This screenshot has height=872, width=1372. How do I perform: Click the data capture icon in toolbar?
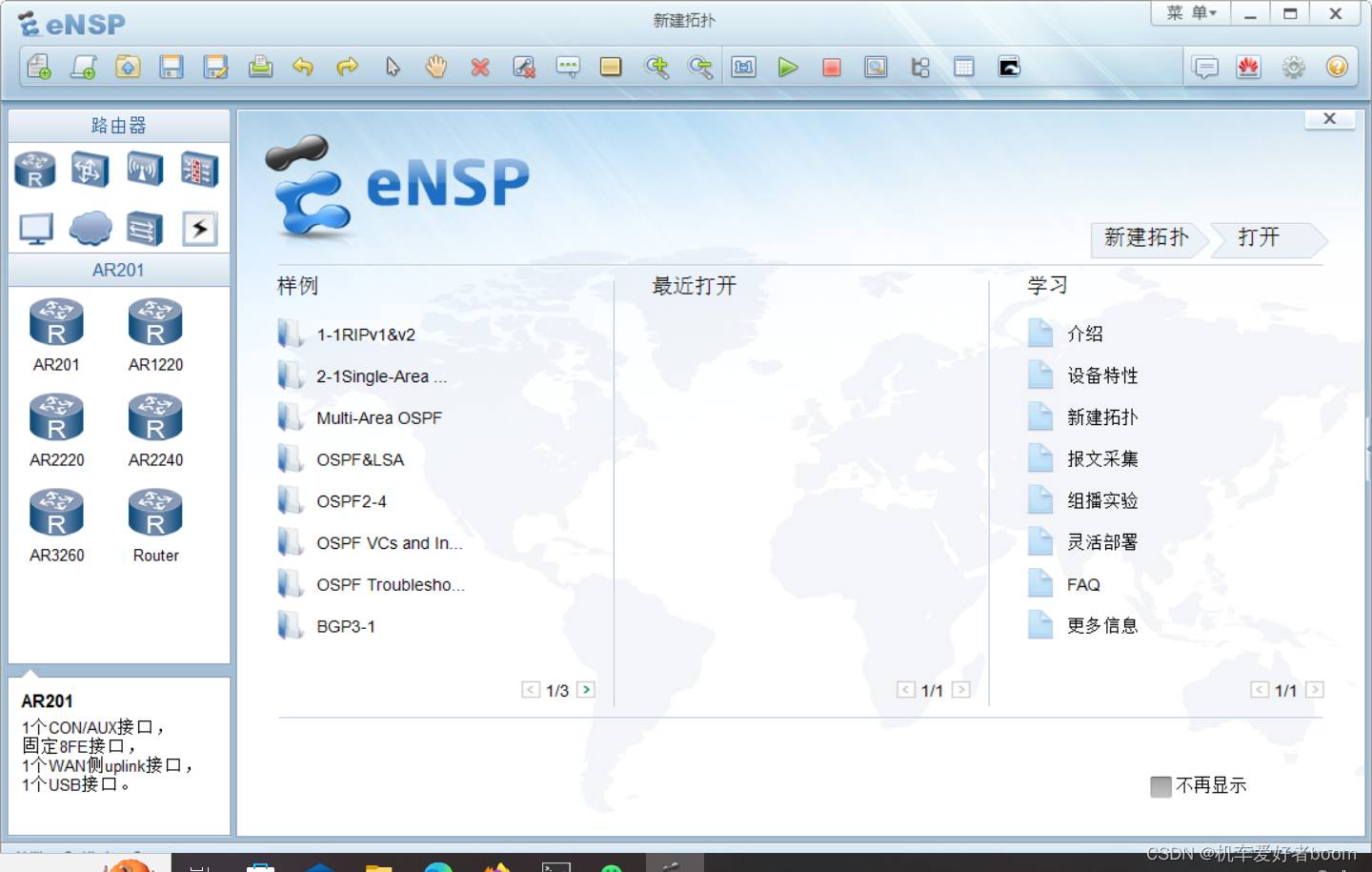(876, 67)
